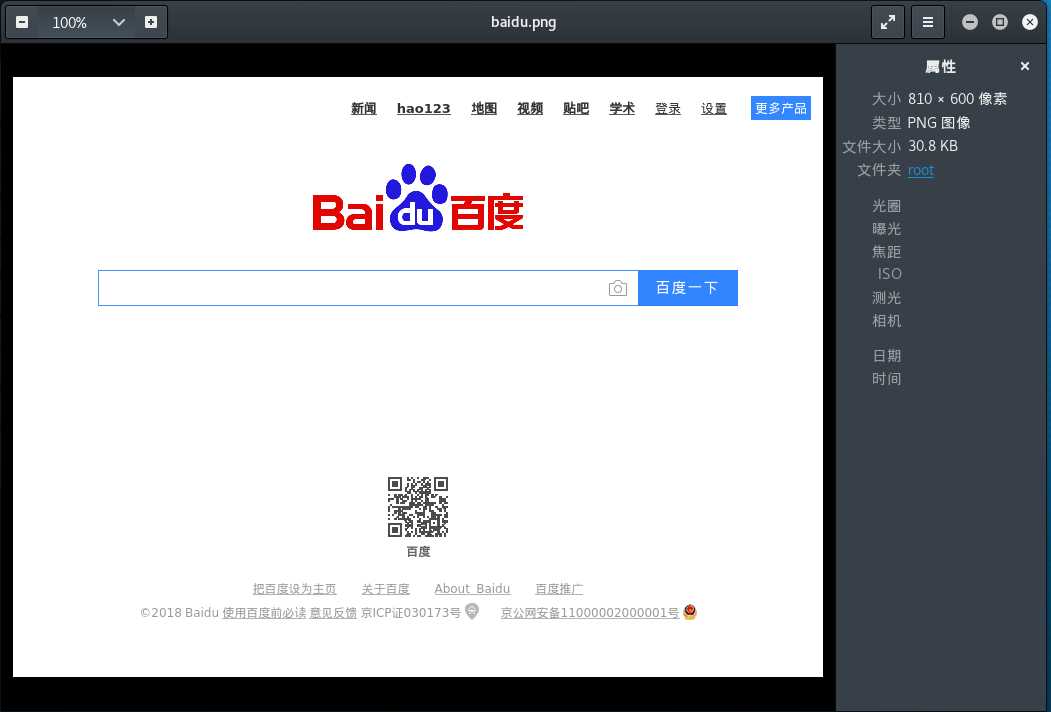Click the Baidu logo
This screenshot has width=1051, height=712.
418,198
